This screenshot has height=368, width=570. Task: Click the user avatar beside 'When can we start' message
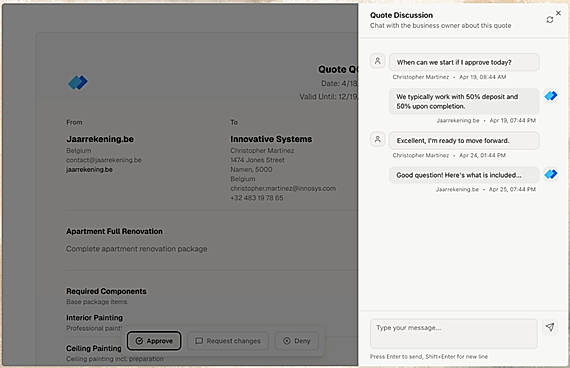[x=378, y=61]
